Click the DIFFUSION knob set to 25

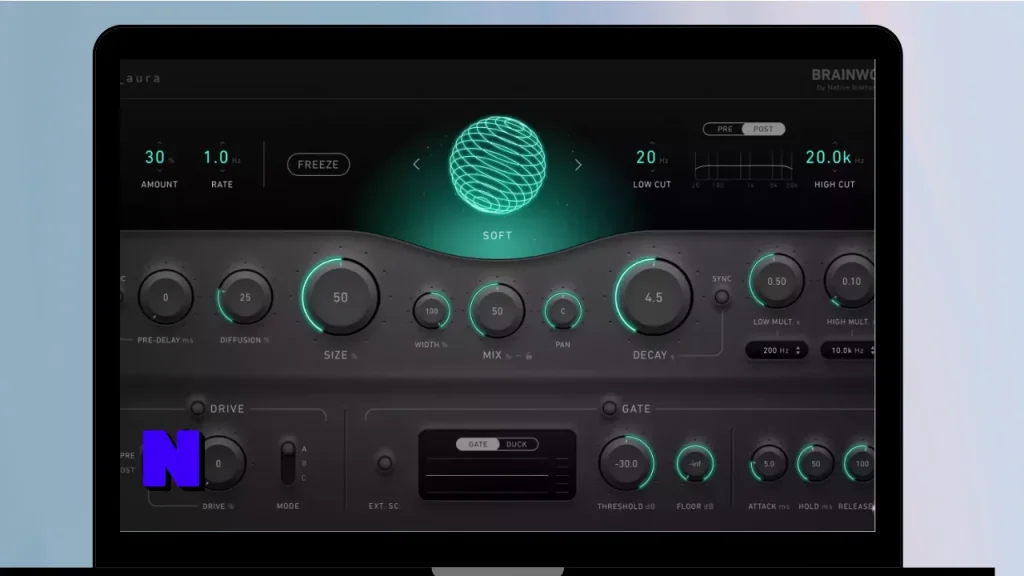tap(245, 297)
